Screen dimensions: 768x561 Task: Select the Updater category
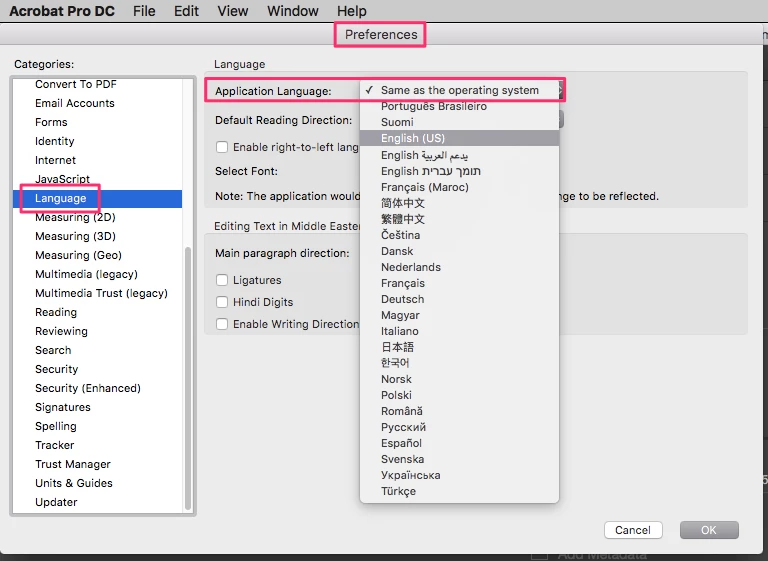click(x=97, y=503)
